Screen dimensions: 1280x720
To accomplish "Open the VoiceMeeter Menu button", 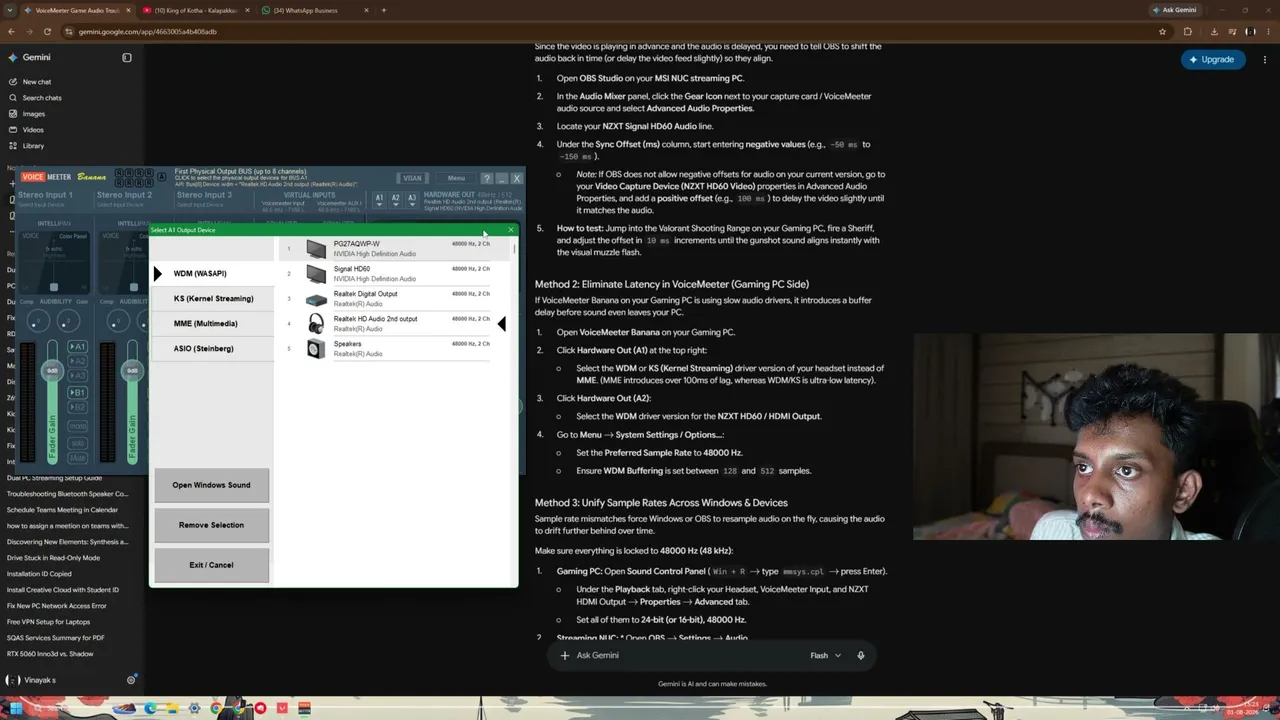I will 456,178.
